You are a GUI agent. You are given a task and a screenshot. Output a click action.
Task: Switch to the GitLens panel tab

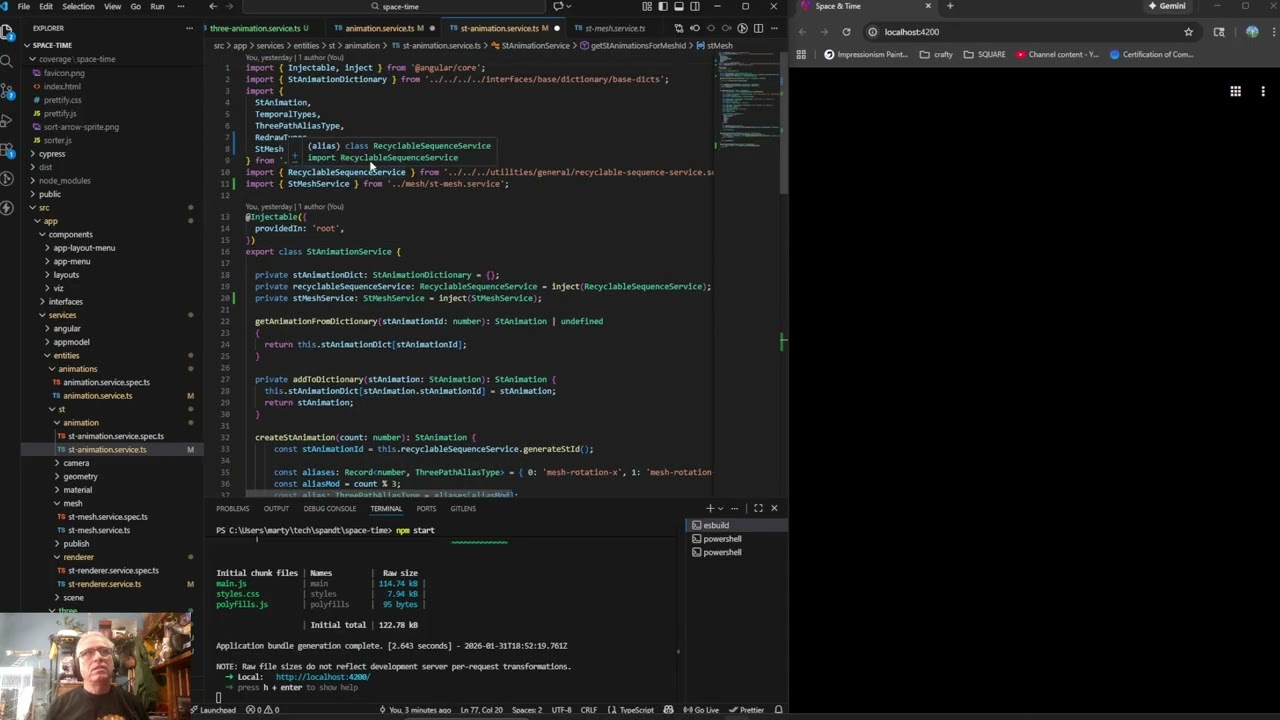[x=463, y=508]
